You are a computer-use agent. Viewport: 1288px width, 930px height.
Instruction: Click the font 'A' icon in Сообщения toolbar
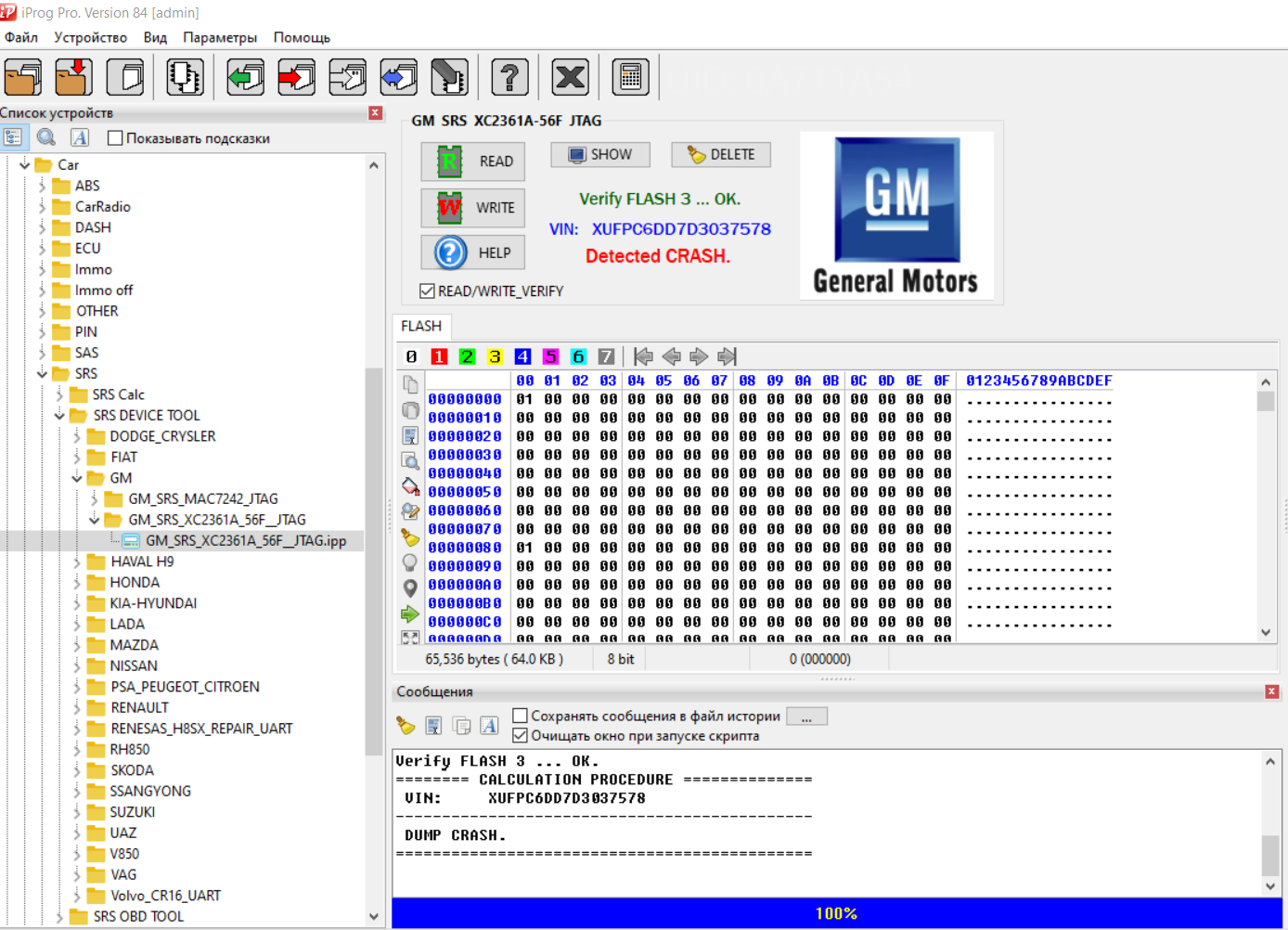coord(490,726)
